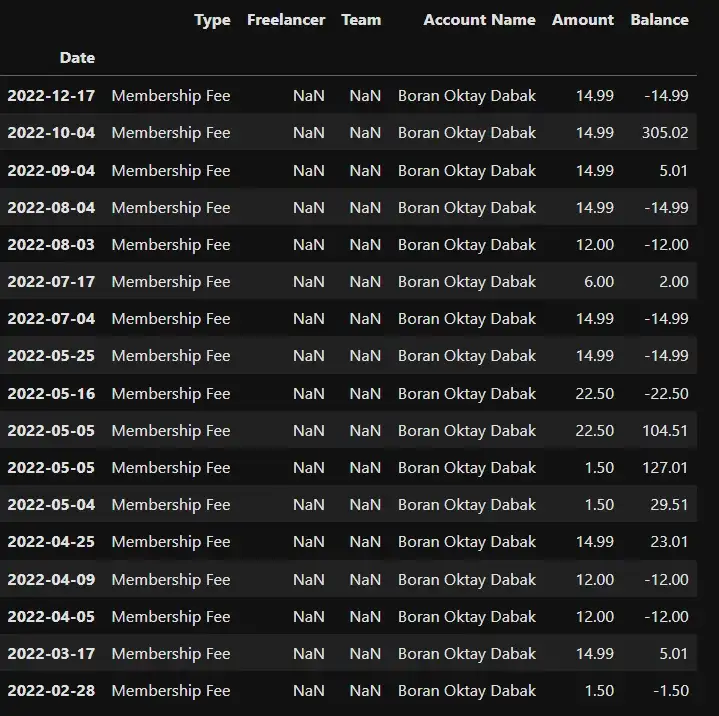Select the date cell '2022-05-04'
This screenshot has height=716, width=719.
[51, 505]
